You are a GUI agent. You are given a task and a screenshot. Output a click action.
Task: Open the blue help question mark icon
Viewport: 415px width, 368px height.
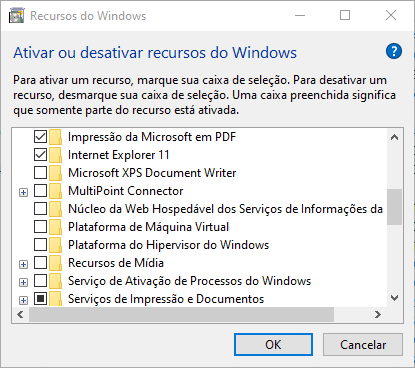click(x=394, y=51)
